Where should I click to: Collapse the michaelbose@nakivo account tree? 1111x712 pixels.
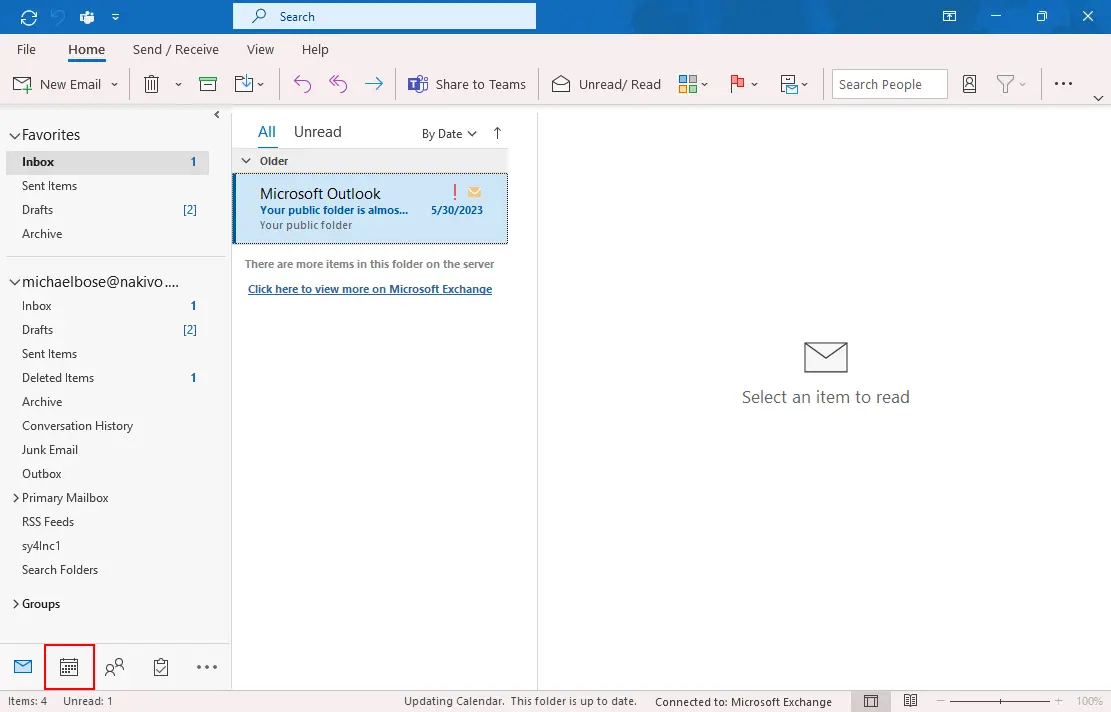[14, 282]
